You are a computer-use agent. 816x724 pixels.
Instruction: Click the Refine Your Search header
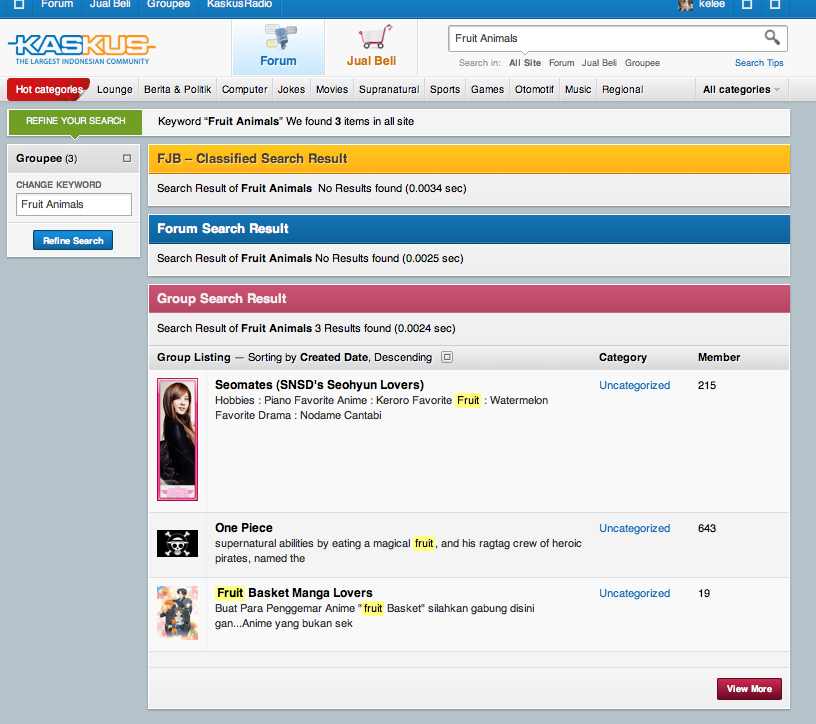75,121
